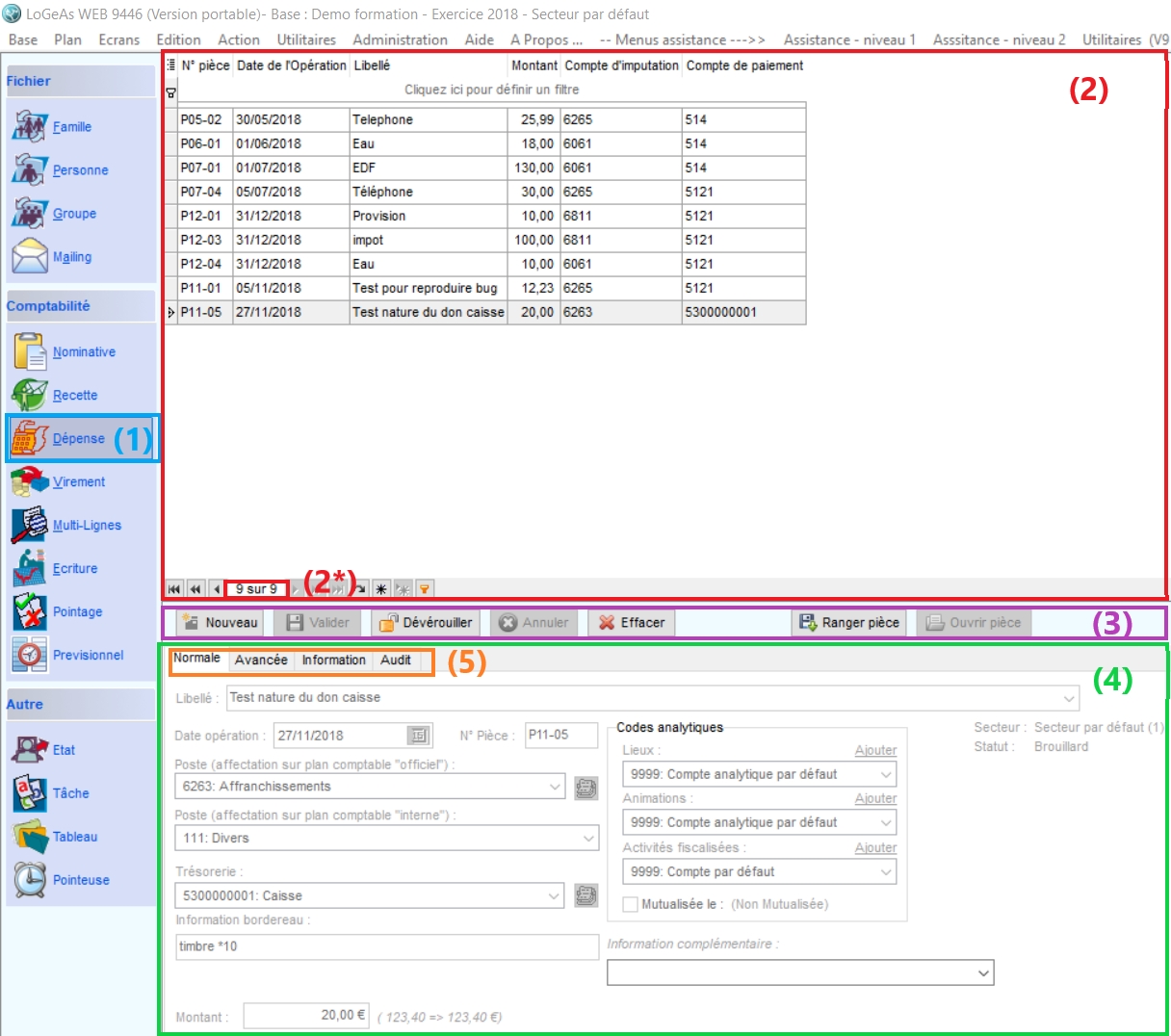
Task: Toggle the Mutualisée le checkbox
Action: (631, 904)
